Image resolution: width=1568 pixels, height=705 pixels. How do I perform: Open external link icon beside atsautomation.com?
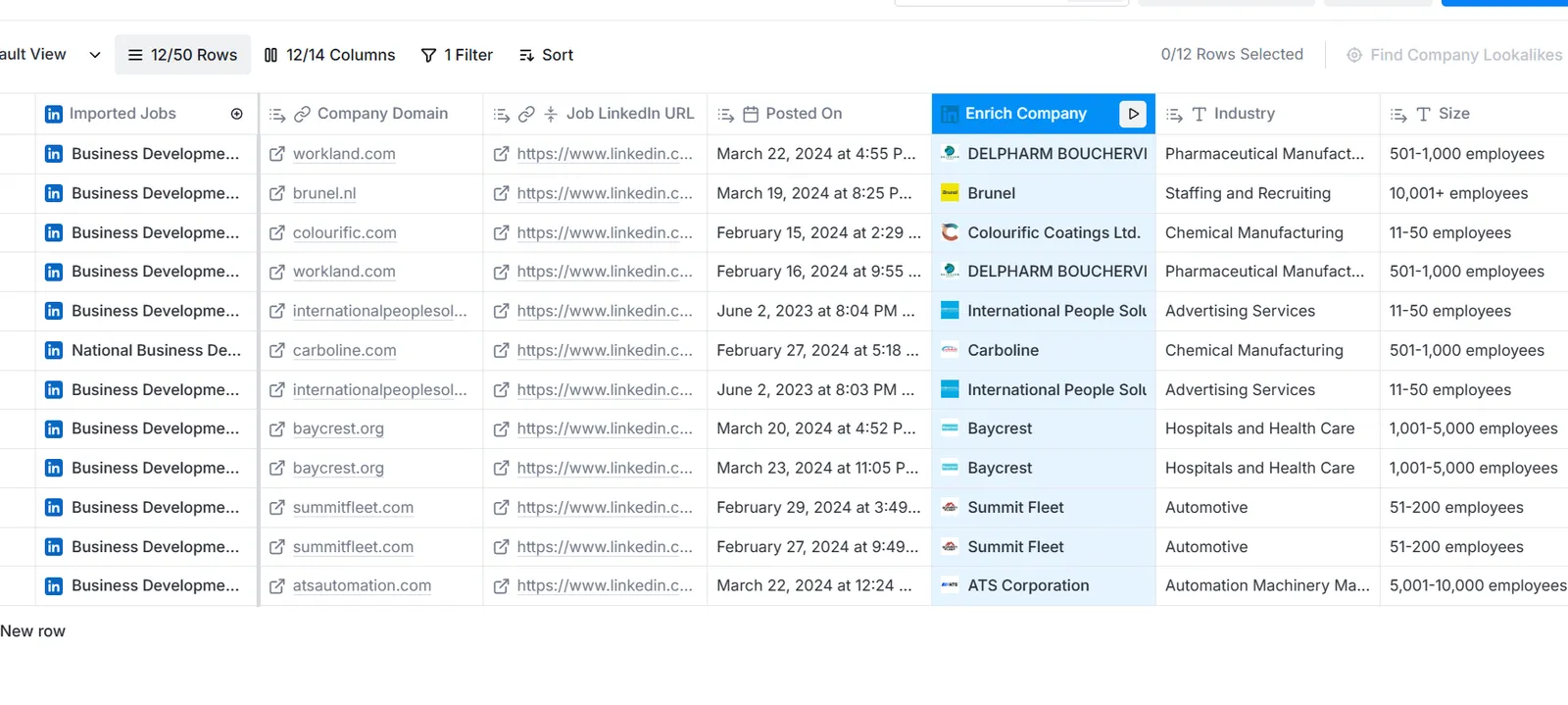tap(277, 585)
